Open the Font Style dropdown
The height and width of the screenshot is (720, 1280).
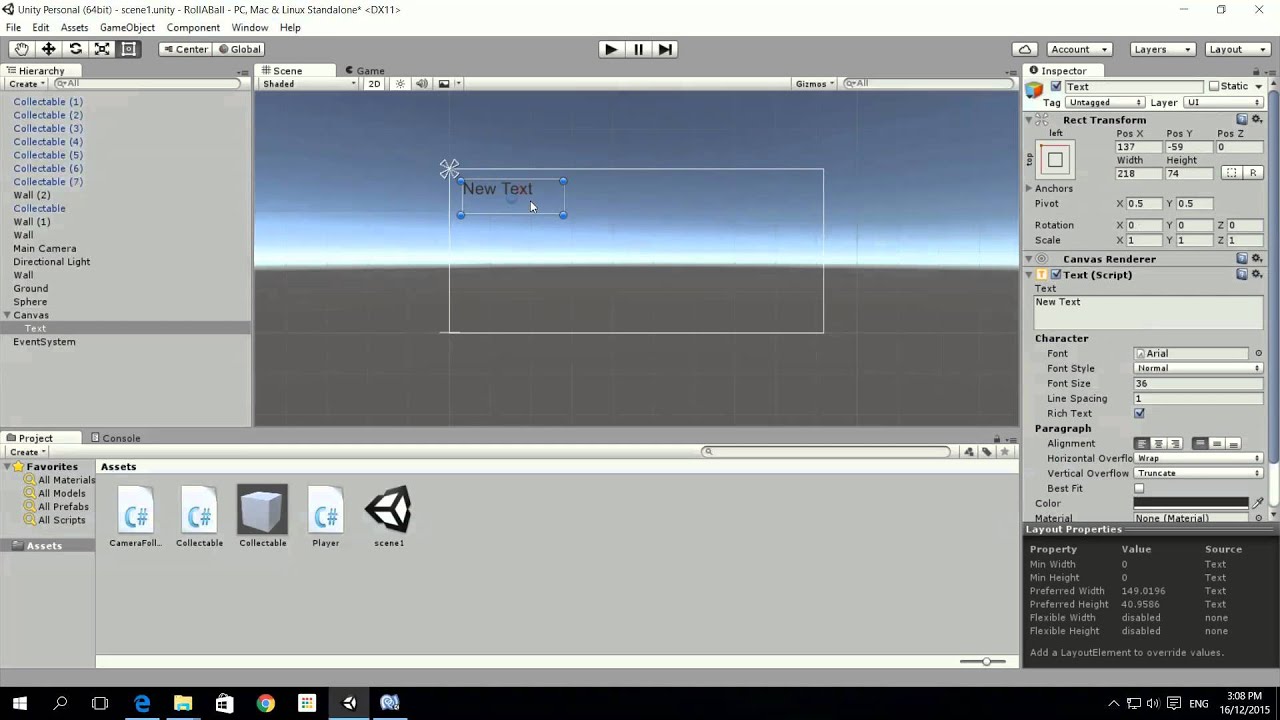point(1198,369)
